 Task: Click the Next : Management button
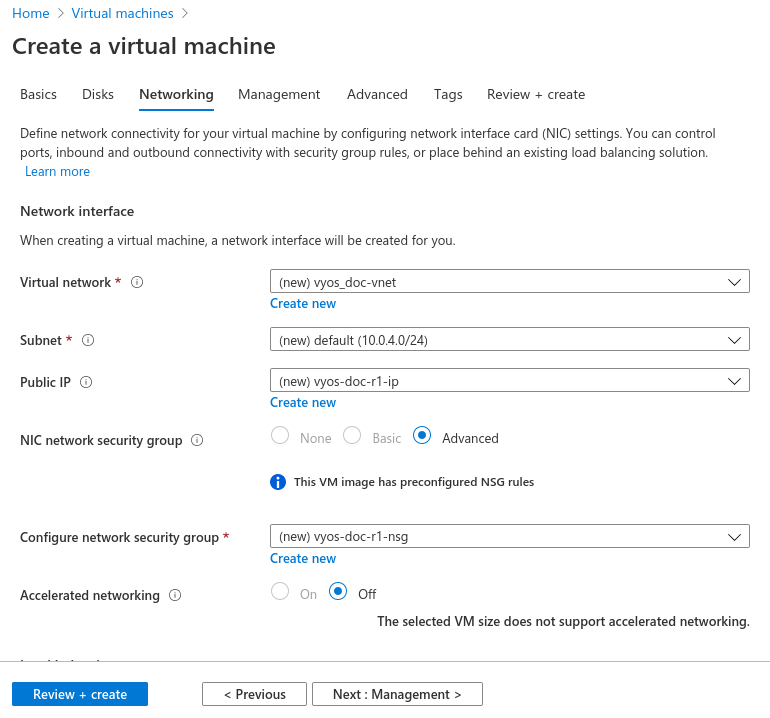coord(397,694)
